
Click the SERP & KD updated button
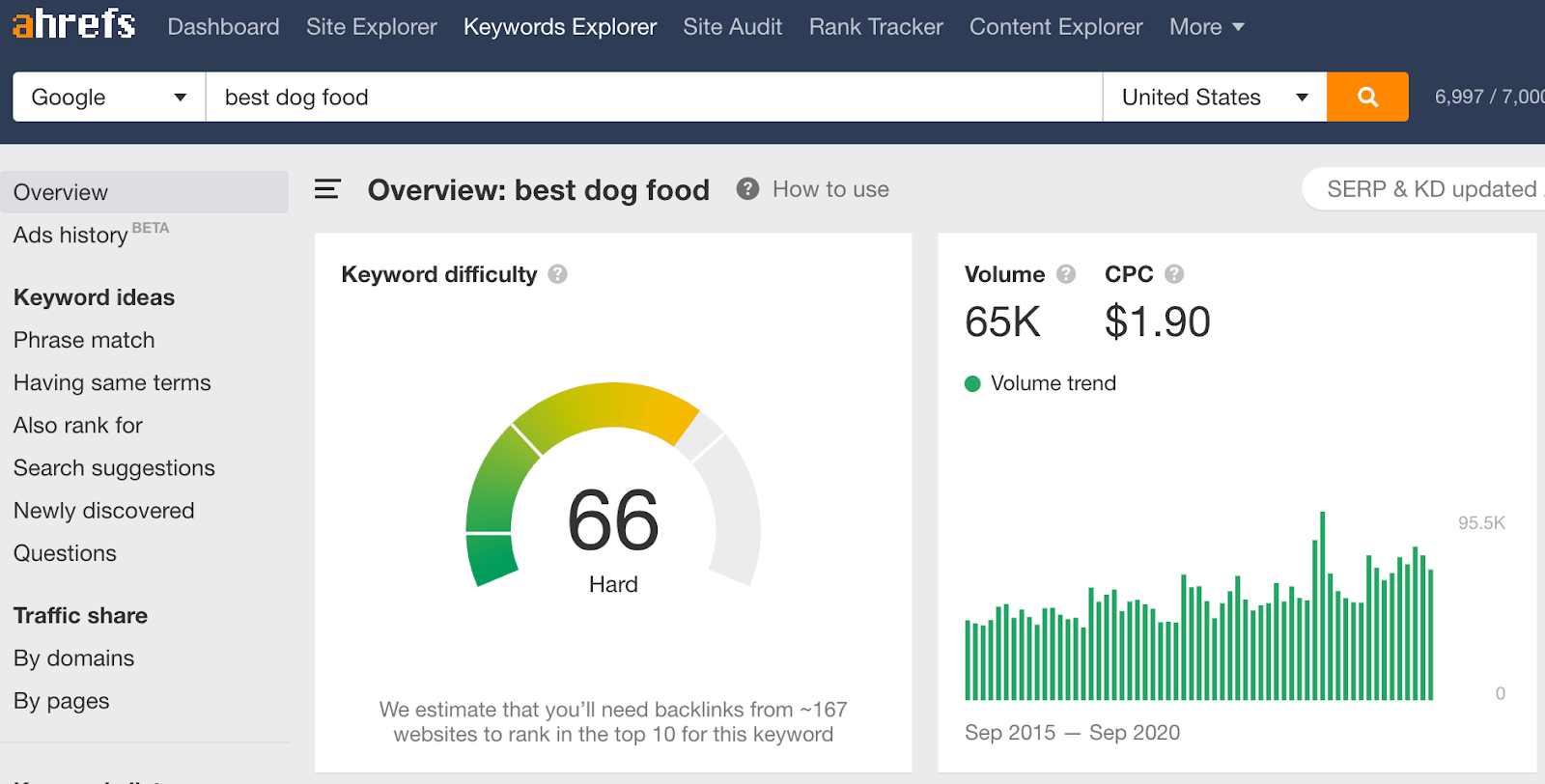click(1424, 189)
